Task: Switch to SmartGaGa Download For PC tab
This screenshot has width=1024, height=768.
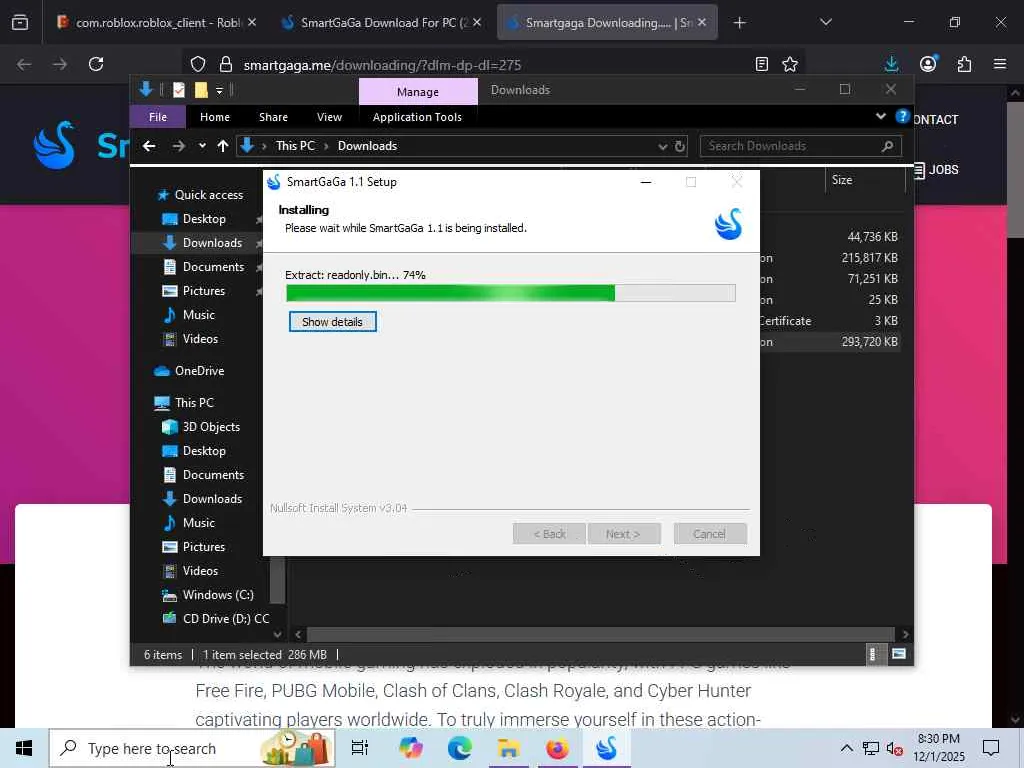Action: coord(382,23)
